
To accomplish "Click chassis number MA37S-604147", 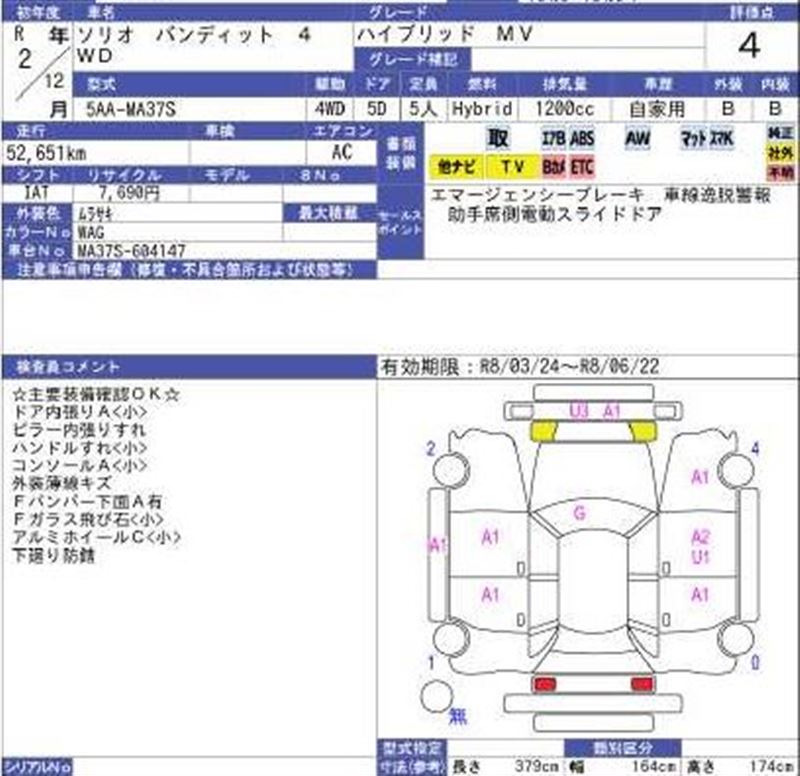I will point(132,251).
